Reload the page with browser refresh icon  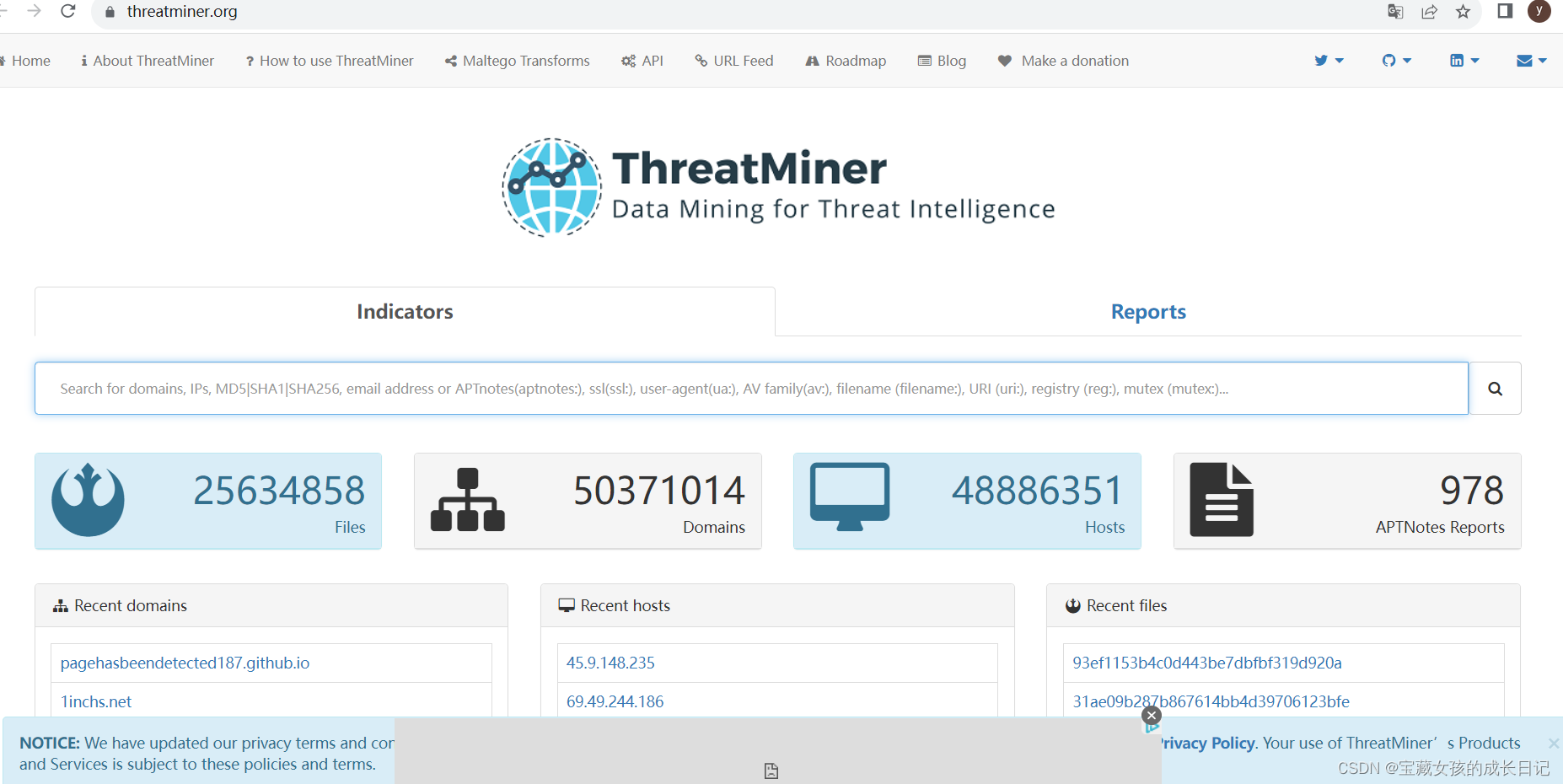point(68,11)
